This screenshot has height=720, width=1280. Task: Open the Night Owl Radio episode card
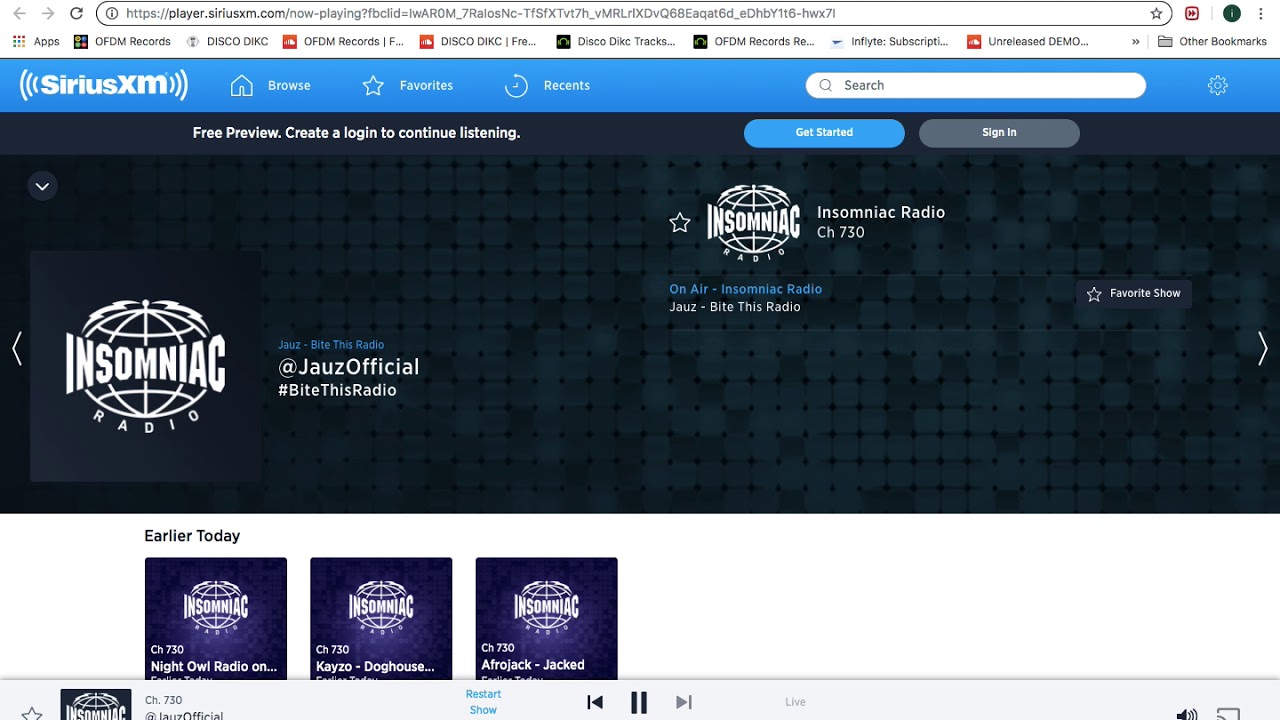click(216, 618)
